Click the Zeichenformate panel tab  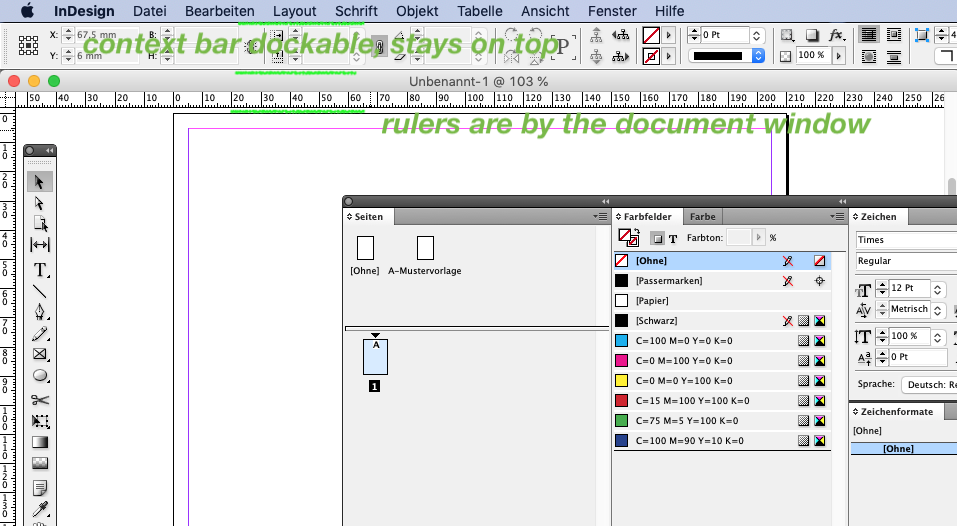point(897,412)
